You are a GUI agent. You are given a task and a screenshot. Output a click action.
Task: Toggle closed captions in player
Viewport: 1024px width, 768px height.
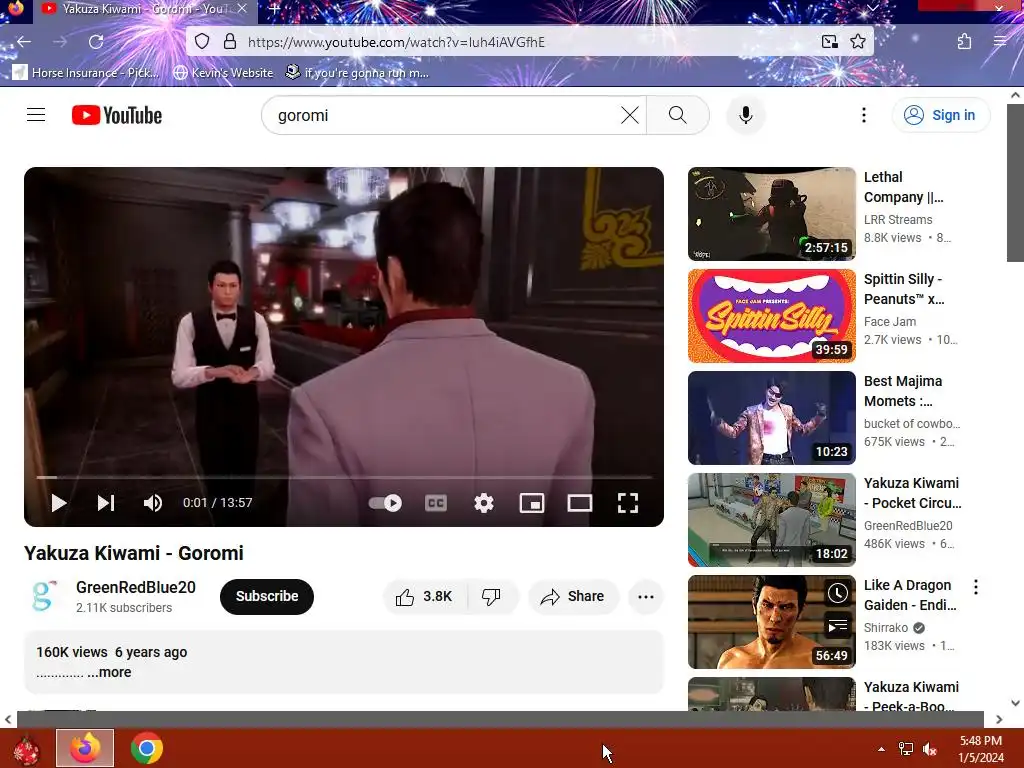click(436, 503)
